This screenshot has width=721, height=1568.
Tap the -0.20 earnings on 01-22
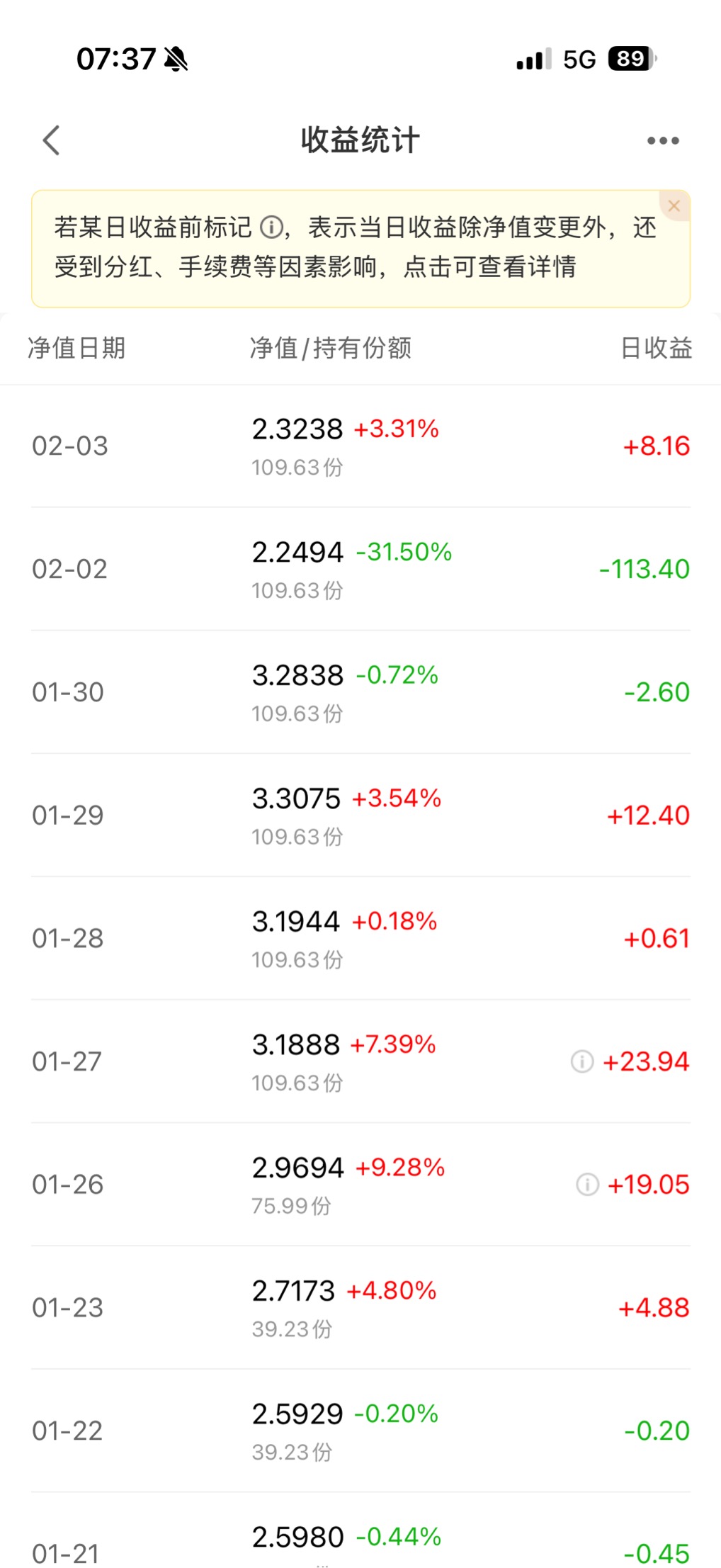[x=657, y=1431]
